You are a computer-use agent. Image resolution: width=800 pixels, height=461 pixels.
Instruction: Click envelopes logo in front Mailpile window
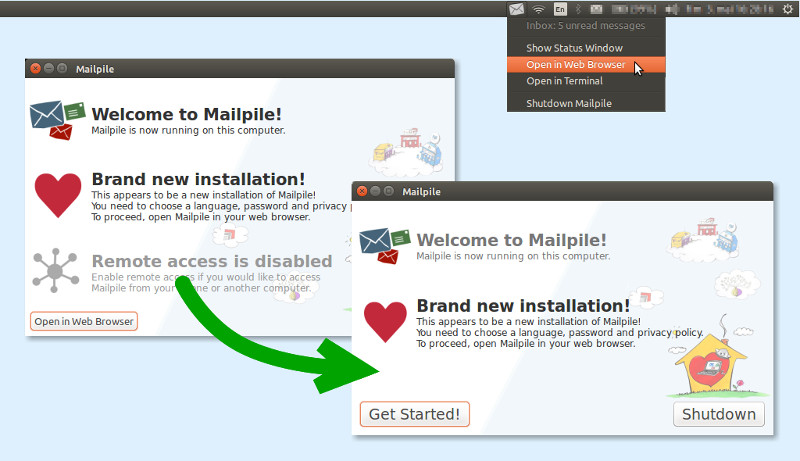[385, 246]
